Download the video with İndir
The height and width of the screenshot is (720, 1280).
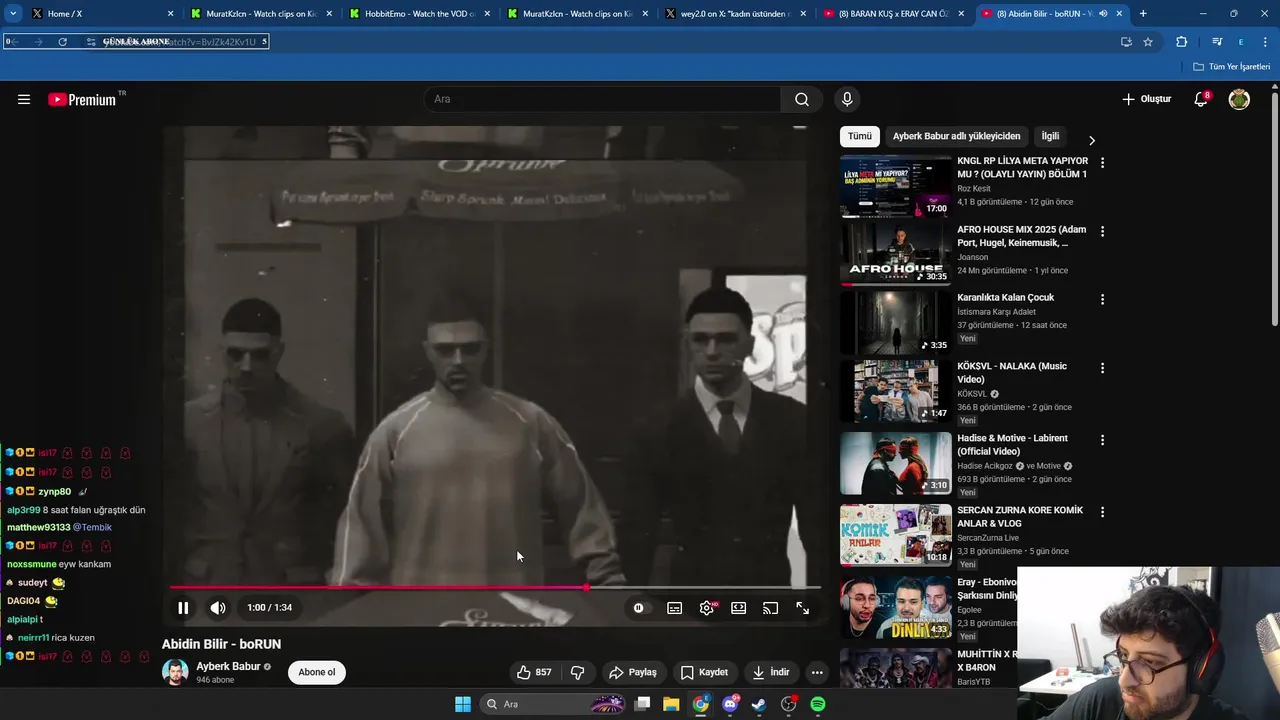(771, 672)
